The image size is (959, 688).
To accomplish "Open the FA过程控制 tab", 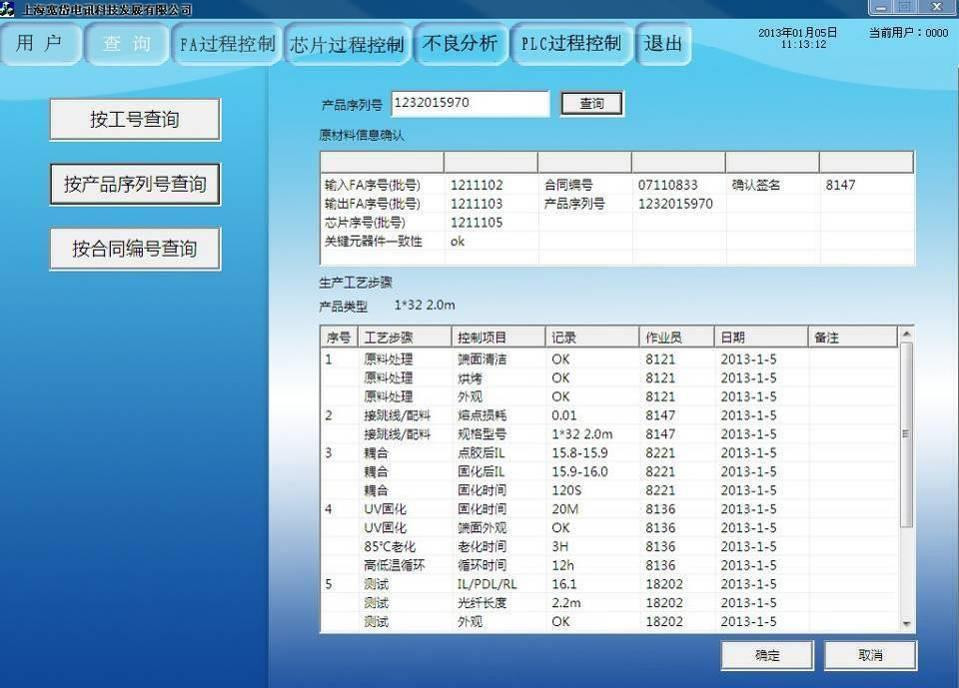I will click(x=227, y=45).
